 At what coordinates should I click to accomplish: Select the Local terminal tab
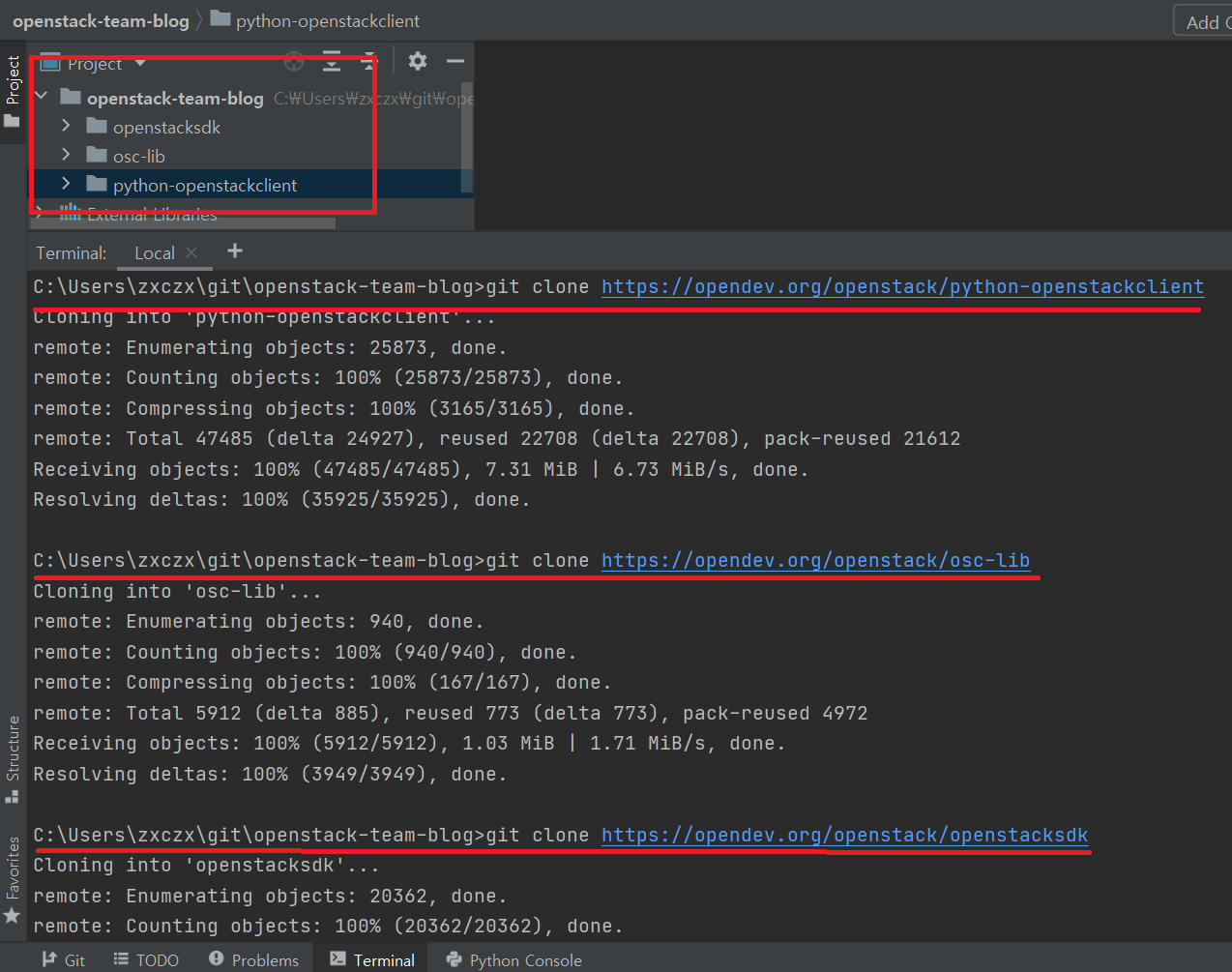[154, 253]
